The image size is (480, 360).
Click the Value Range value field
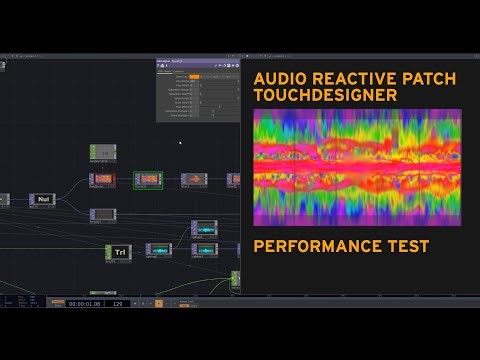click(x=195, y=98)
